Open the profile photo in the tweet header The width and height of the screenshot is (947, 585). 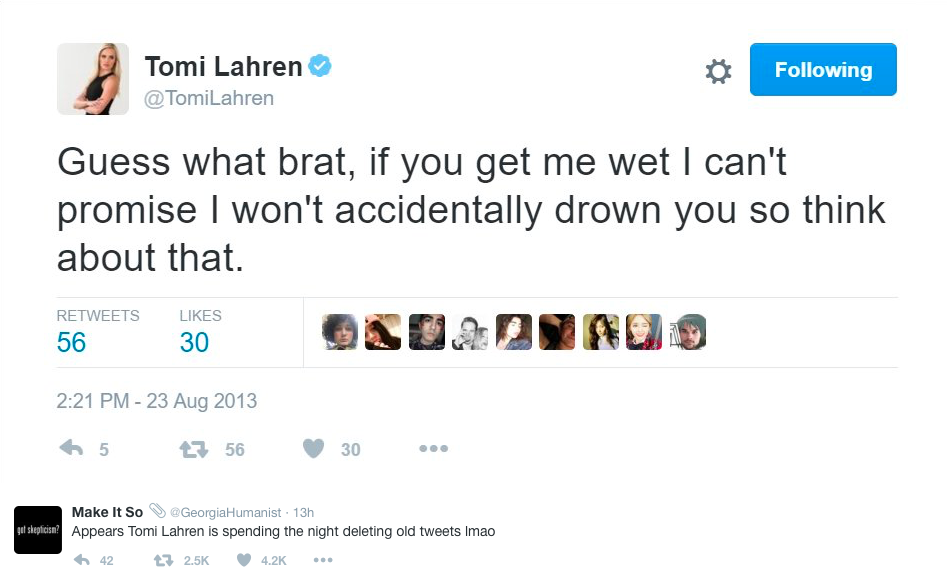click(93, 79)
